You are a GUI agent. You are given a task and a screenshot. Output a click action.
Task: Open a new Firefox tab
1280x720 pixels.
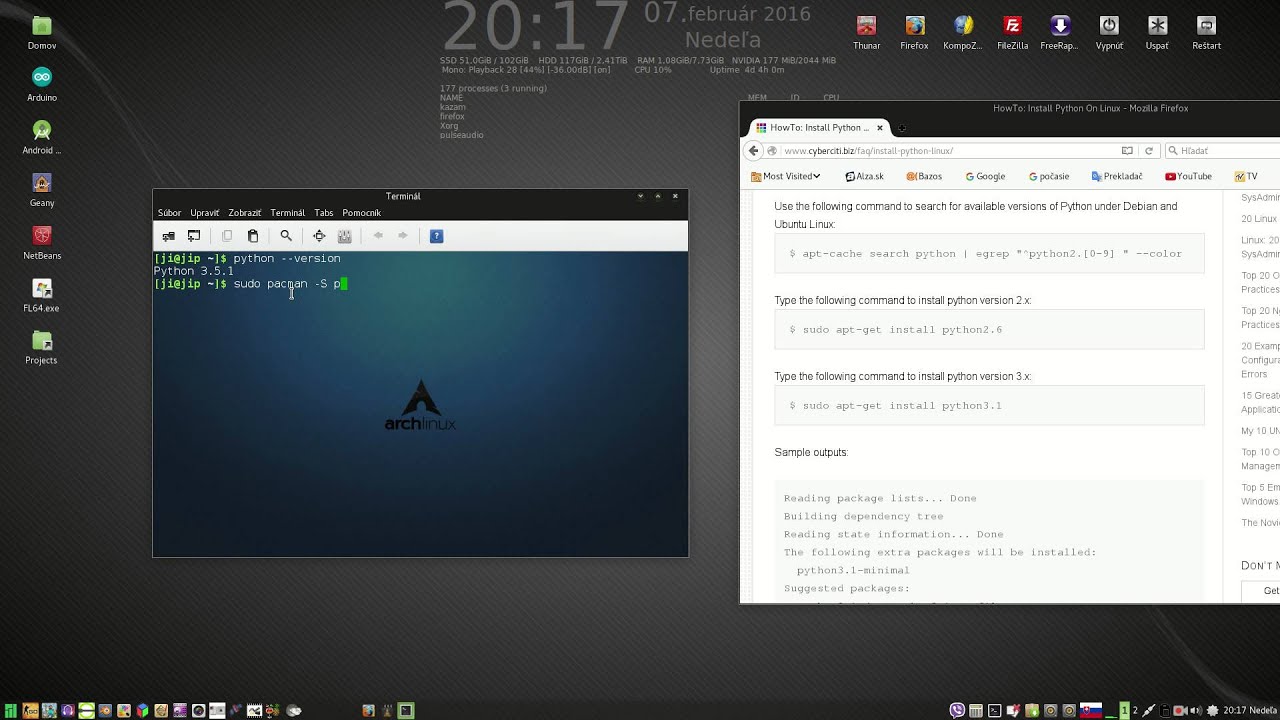pos(902,128)
